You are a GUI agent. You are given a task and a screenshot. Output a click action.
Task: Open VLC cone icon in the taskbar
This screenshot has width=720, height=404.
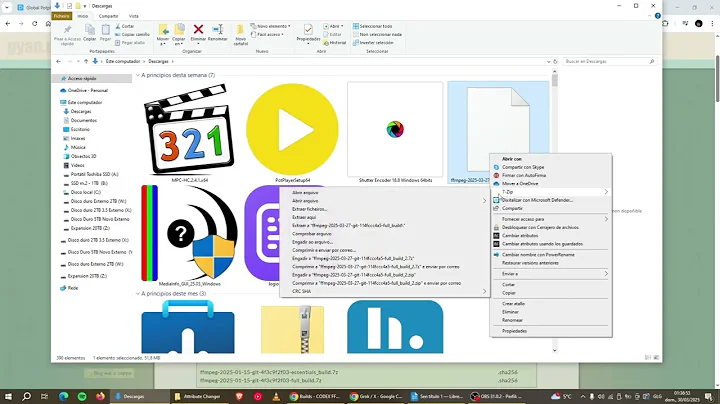click(276, 396)
